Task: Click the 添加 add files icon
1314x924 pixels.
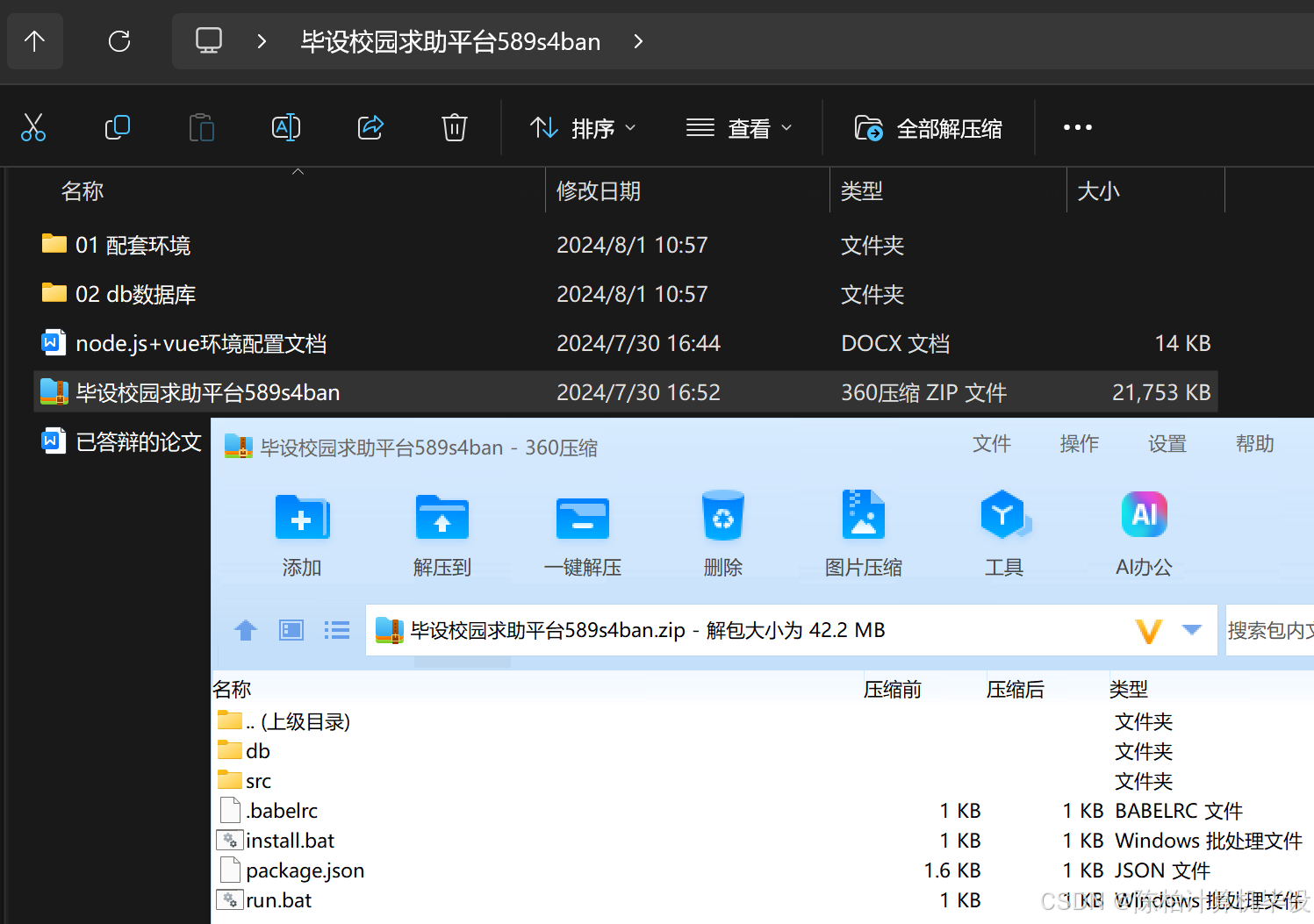Action: coord(302,534)
